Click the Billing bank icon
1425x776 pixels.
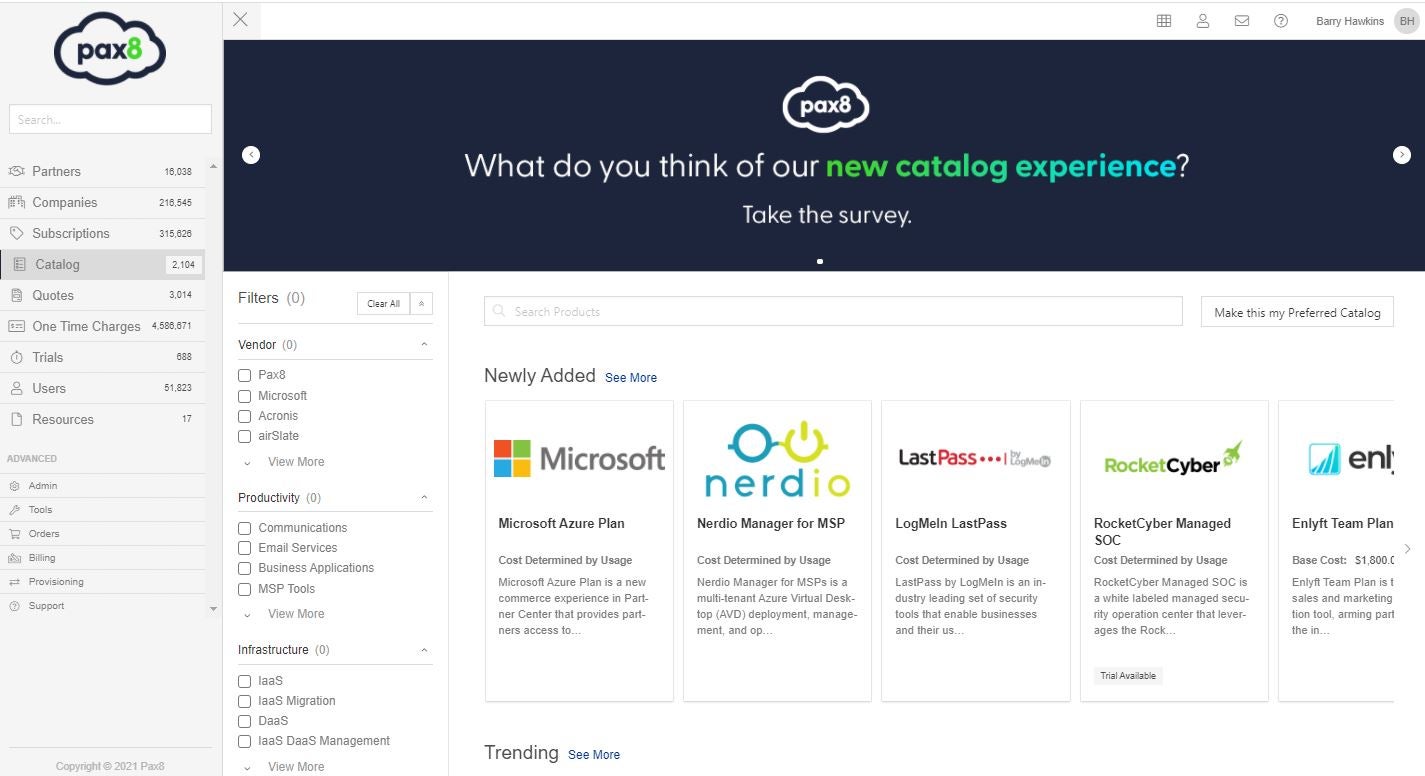15,558
